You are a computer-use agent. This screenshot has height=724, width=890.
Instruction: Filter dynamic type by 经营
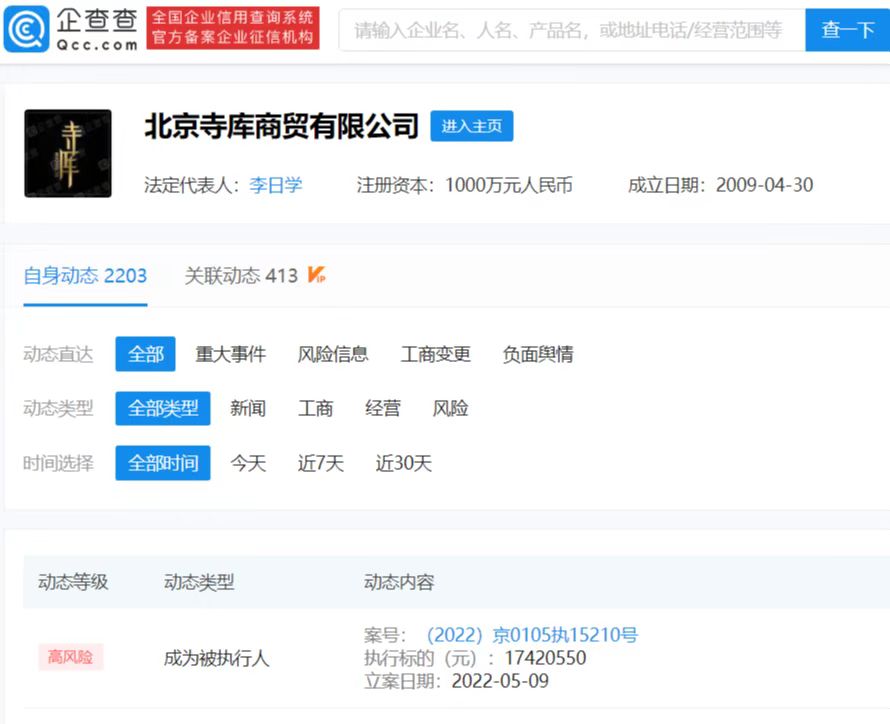(383, 409)
